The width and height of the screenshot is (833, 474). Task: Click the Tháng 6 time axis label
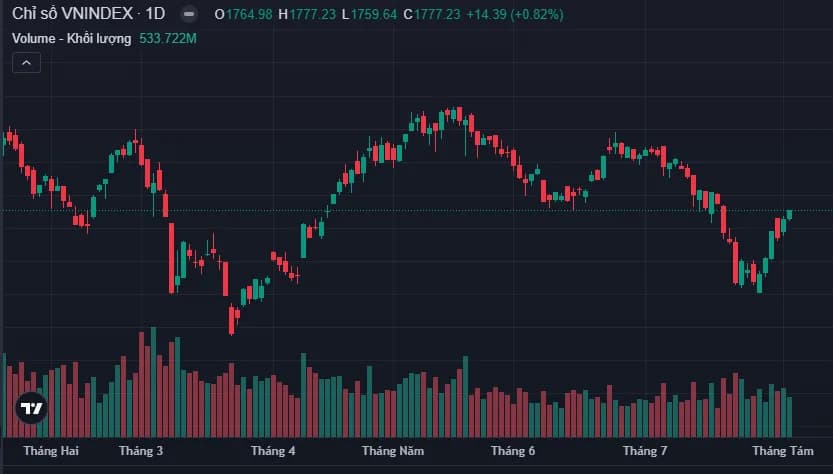[x=513, y=451]
